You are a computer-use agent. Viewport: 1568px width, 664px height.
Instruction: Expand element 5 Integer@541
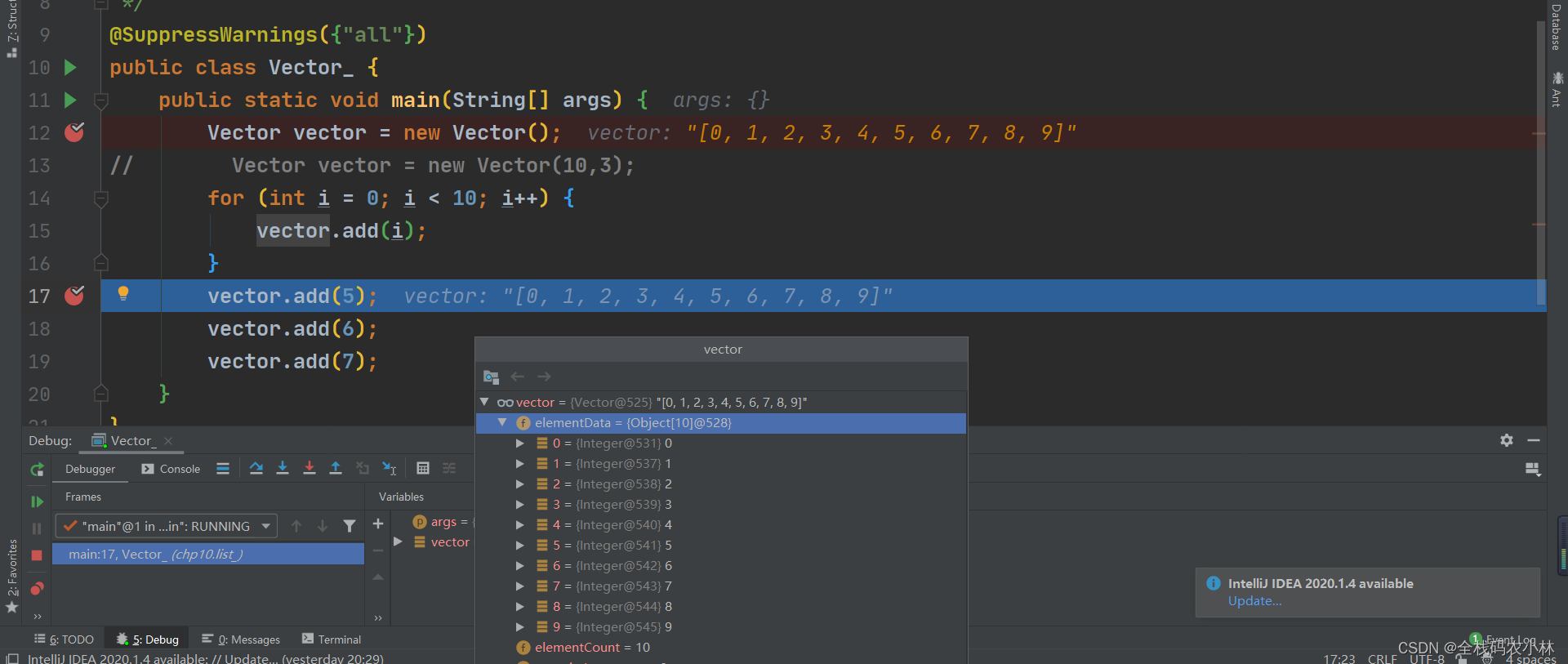pyautogui.click(x=520, y=545)
